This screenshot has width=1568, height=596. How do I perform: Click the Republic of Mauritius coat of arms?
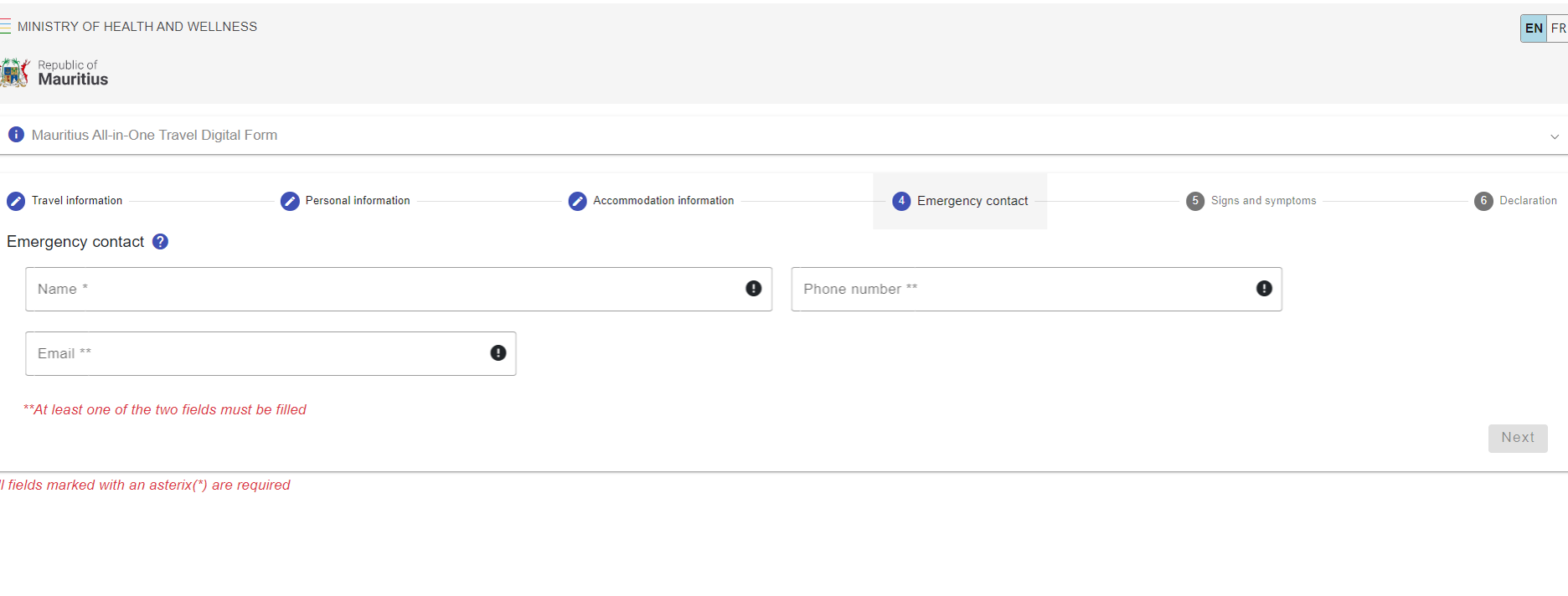pyautogui.click(x=15, y=74)
